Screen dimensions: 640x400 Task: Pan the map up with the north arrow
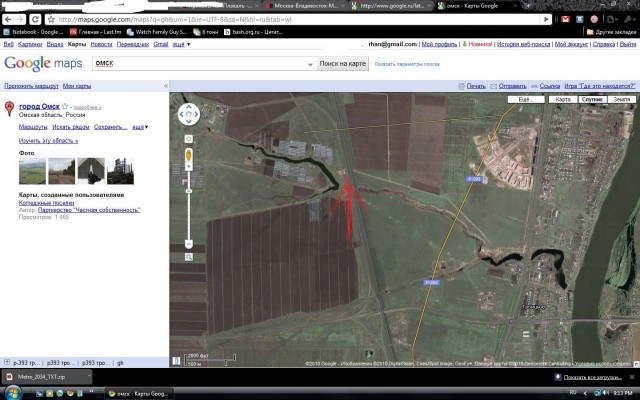point(189,107)
